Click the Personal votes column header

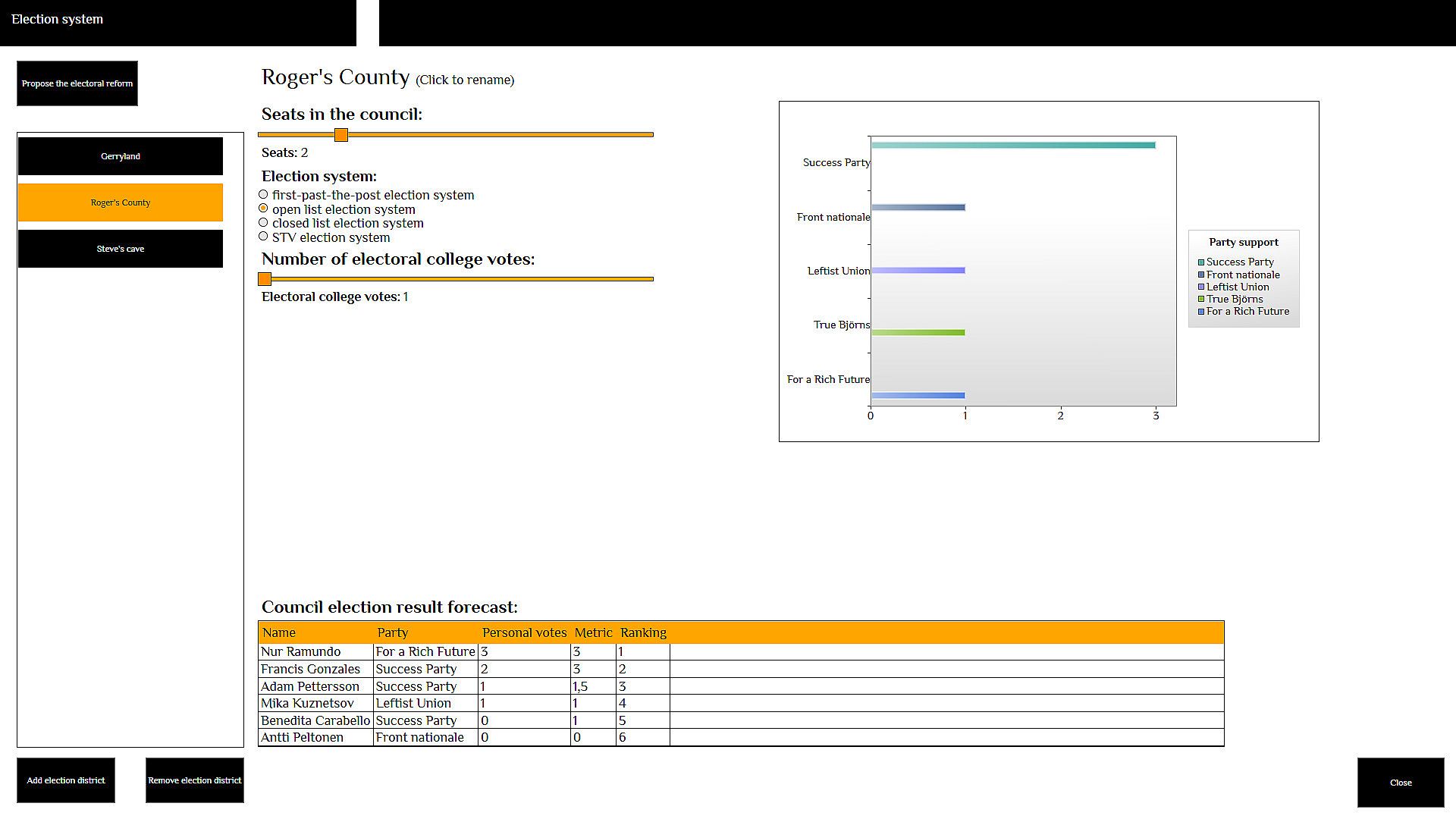point(524,632)
